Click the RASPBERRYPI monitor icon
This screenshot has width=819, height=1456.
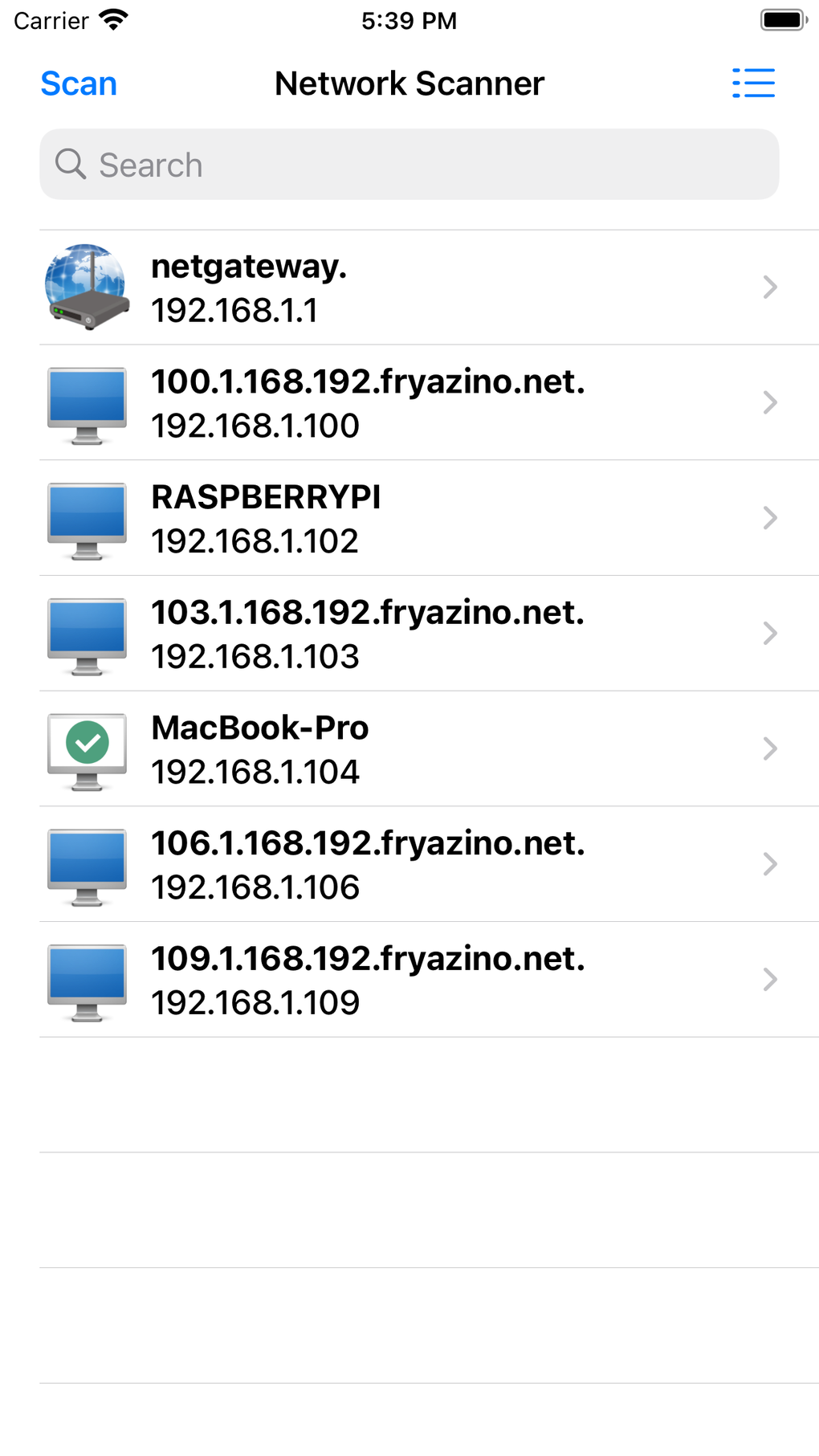click(87, 521)
